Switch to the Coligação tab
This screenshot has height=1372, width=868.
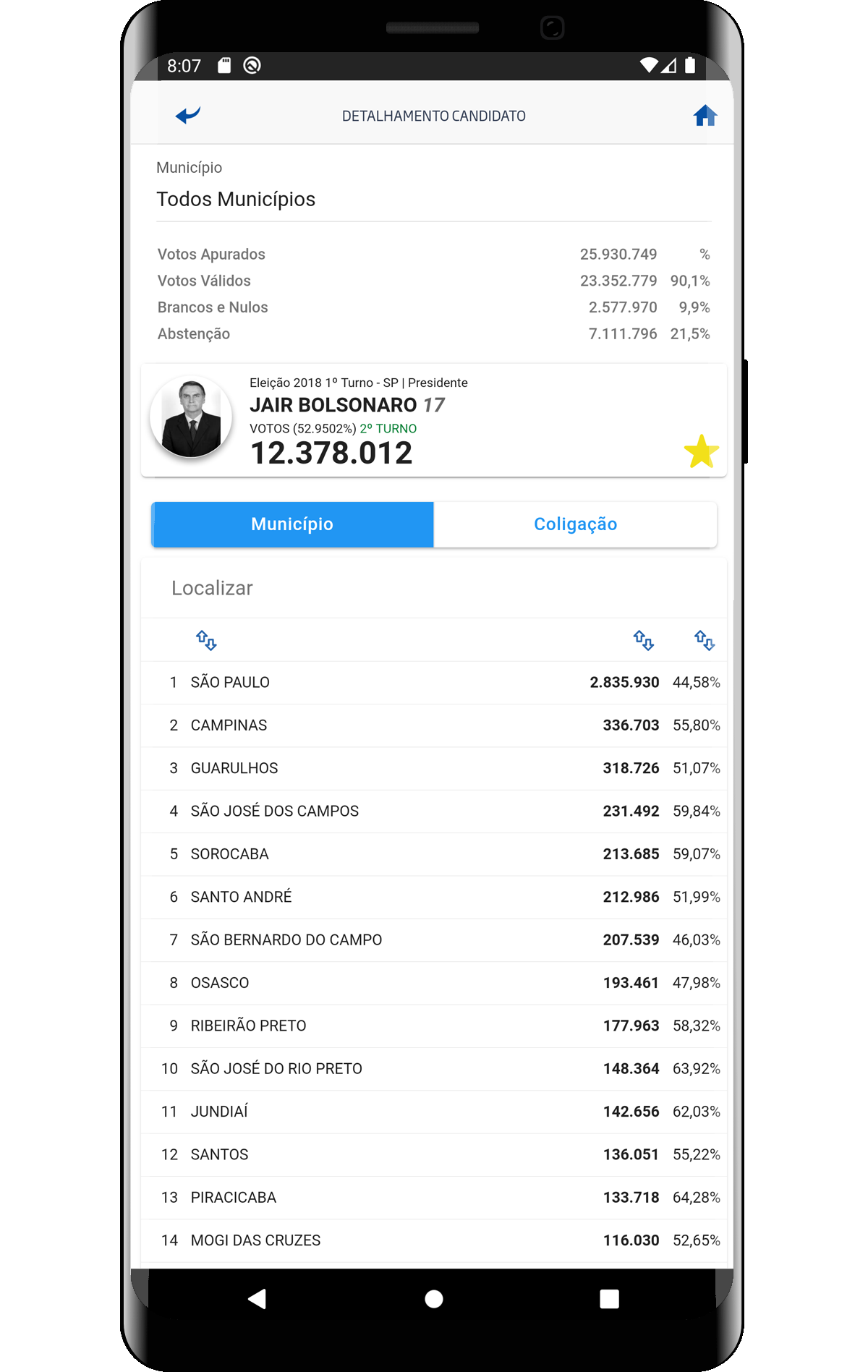point(575,524)
